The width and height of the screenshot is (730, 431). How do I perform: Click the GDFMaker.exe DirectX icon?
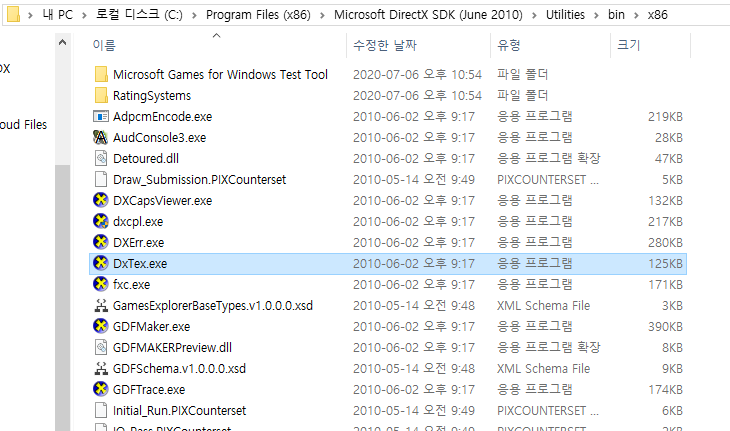click(101, 326)
